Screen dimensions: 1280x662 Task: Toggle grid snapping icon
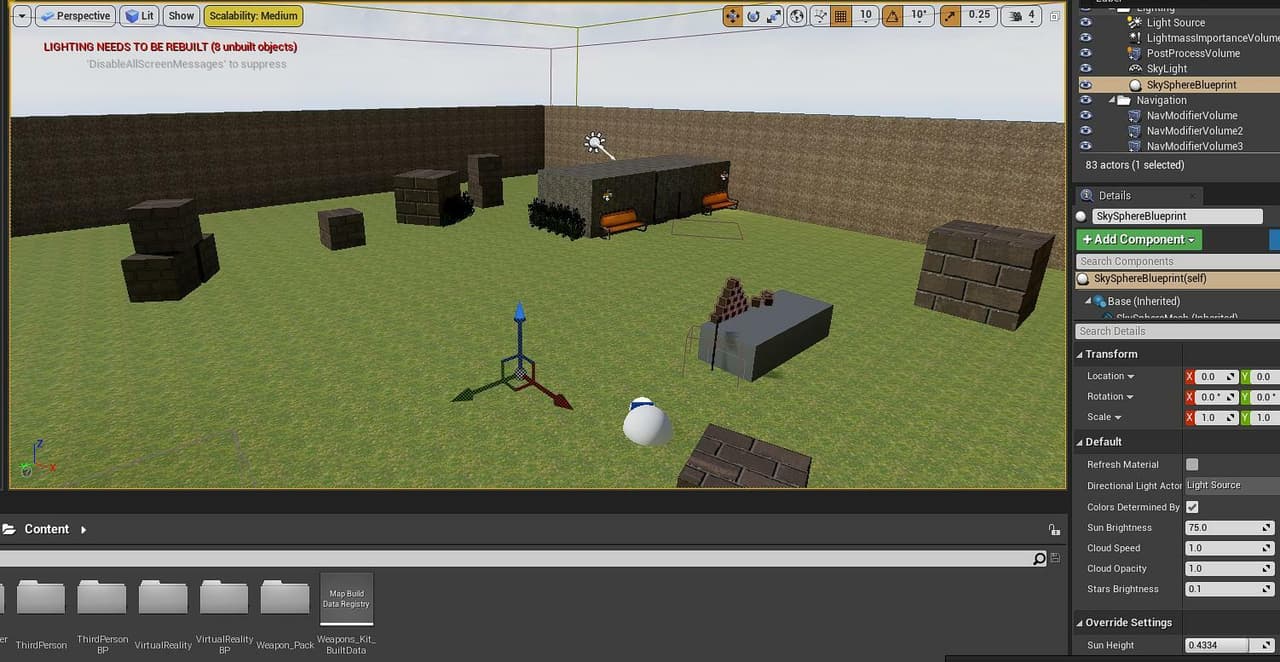pos(841,16)
